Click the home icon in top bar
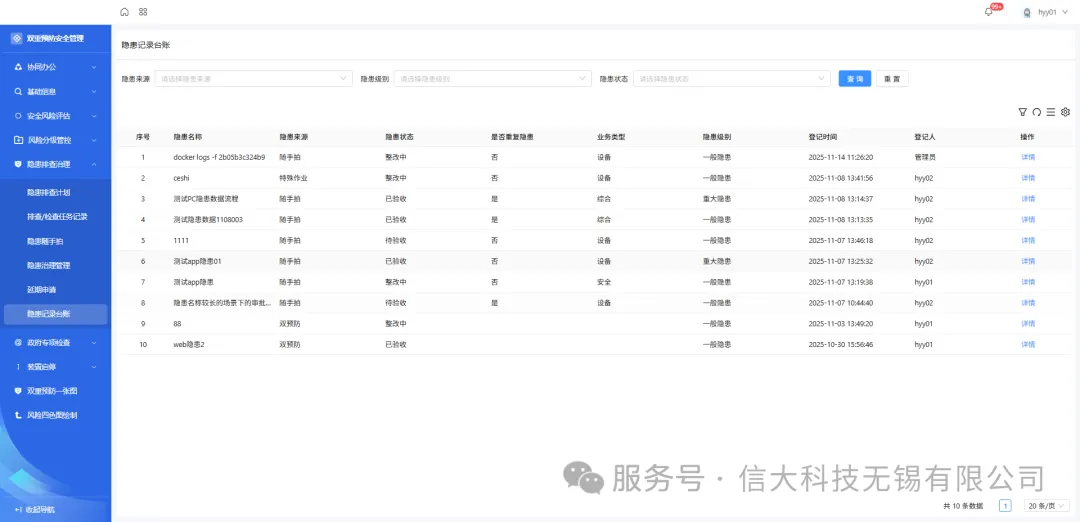 (x=124, y=12)
